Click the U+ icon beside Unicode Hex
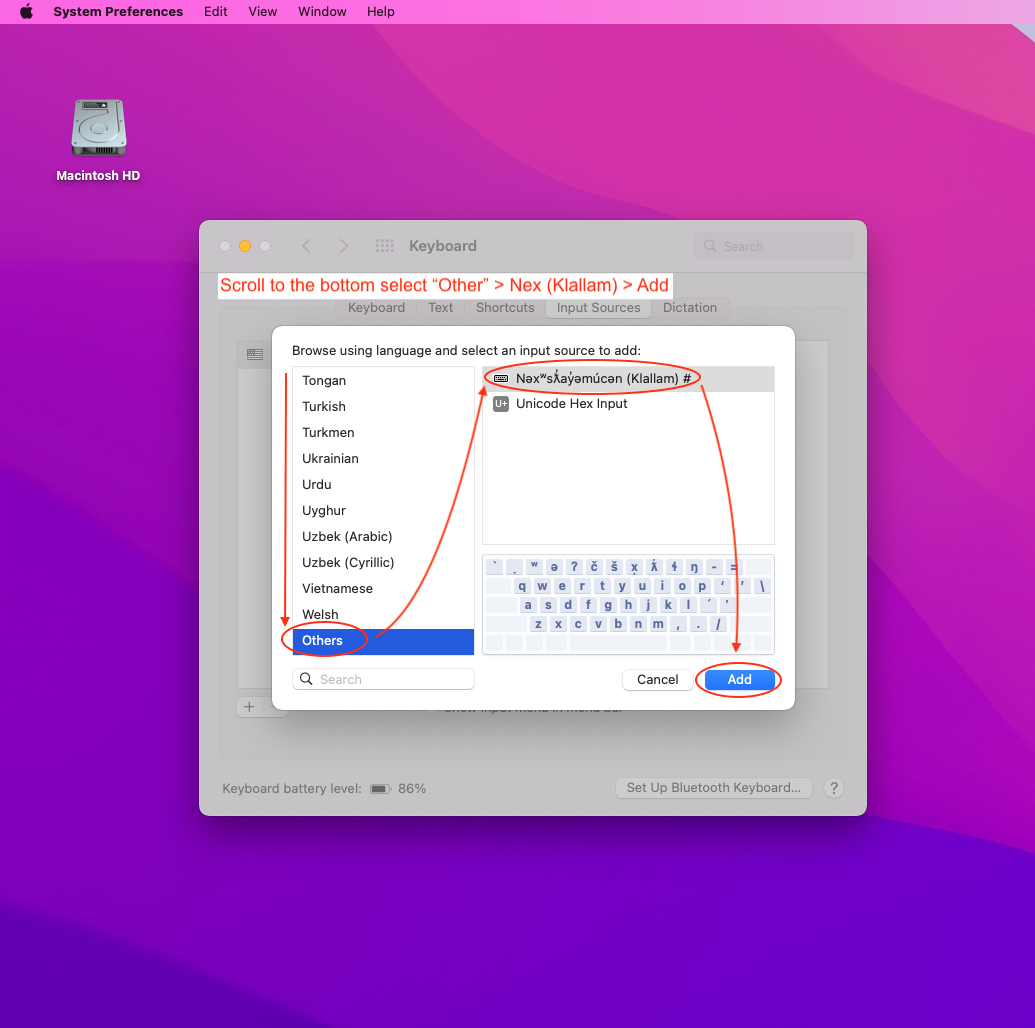 tap(501, 403)
